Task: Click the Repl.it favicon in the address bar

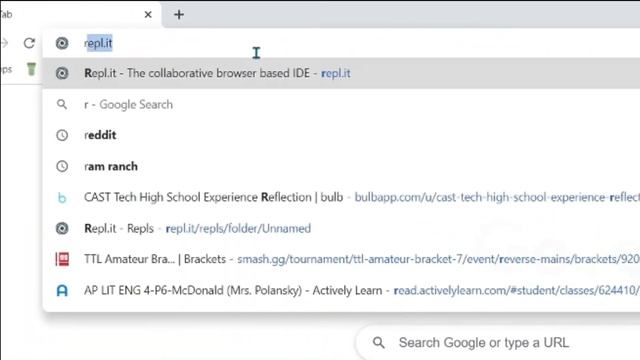Action: click(62, 43)
